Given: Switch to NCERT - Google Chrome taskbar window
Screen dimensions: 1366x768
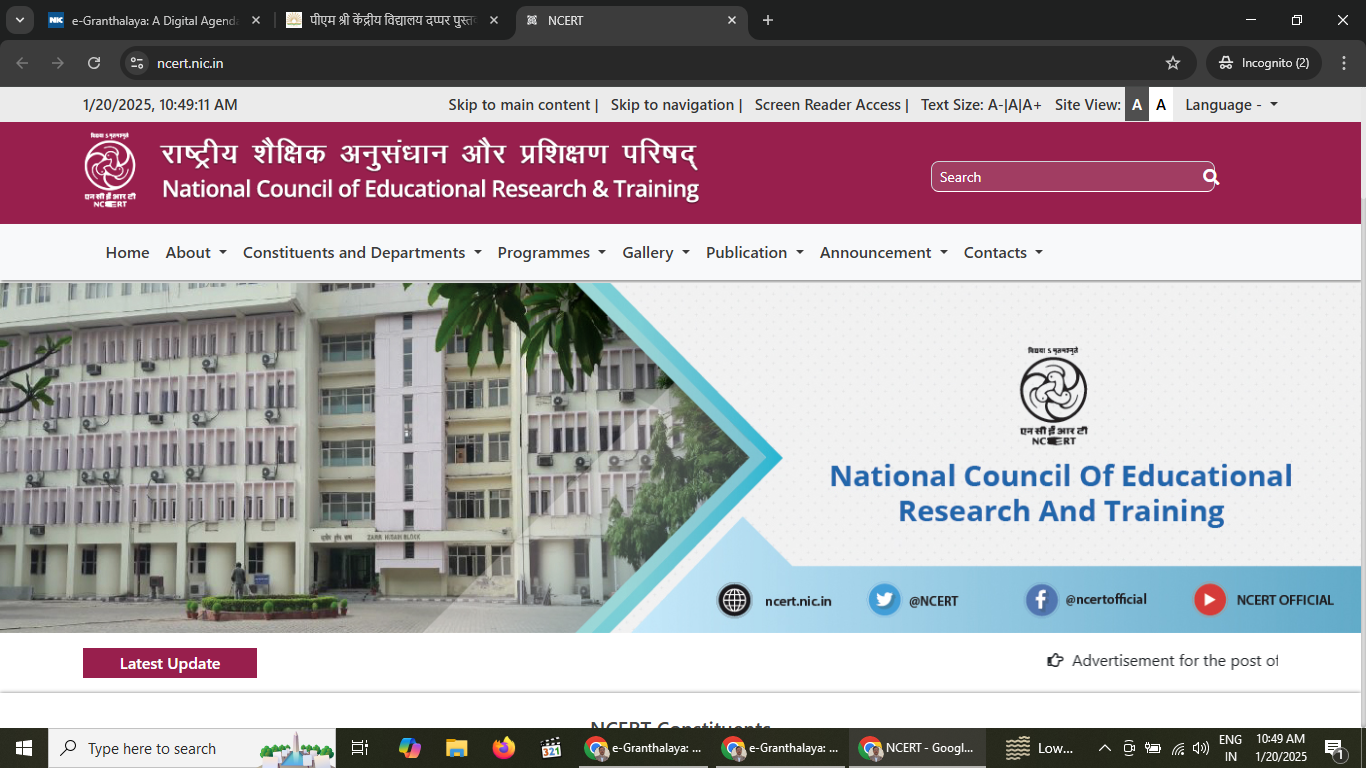Looking at the screenshot, I should [x=917, y=748].
